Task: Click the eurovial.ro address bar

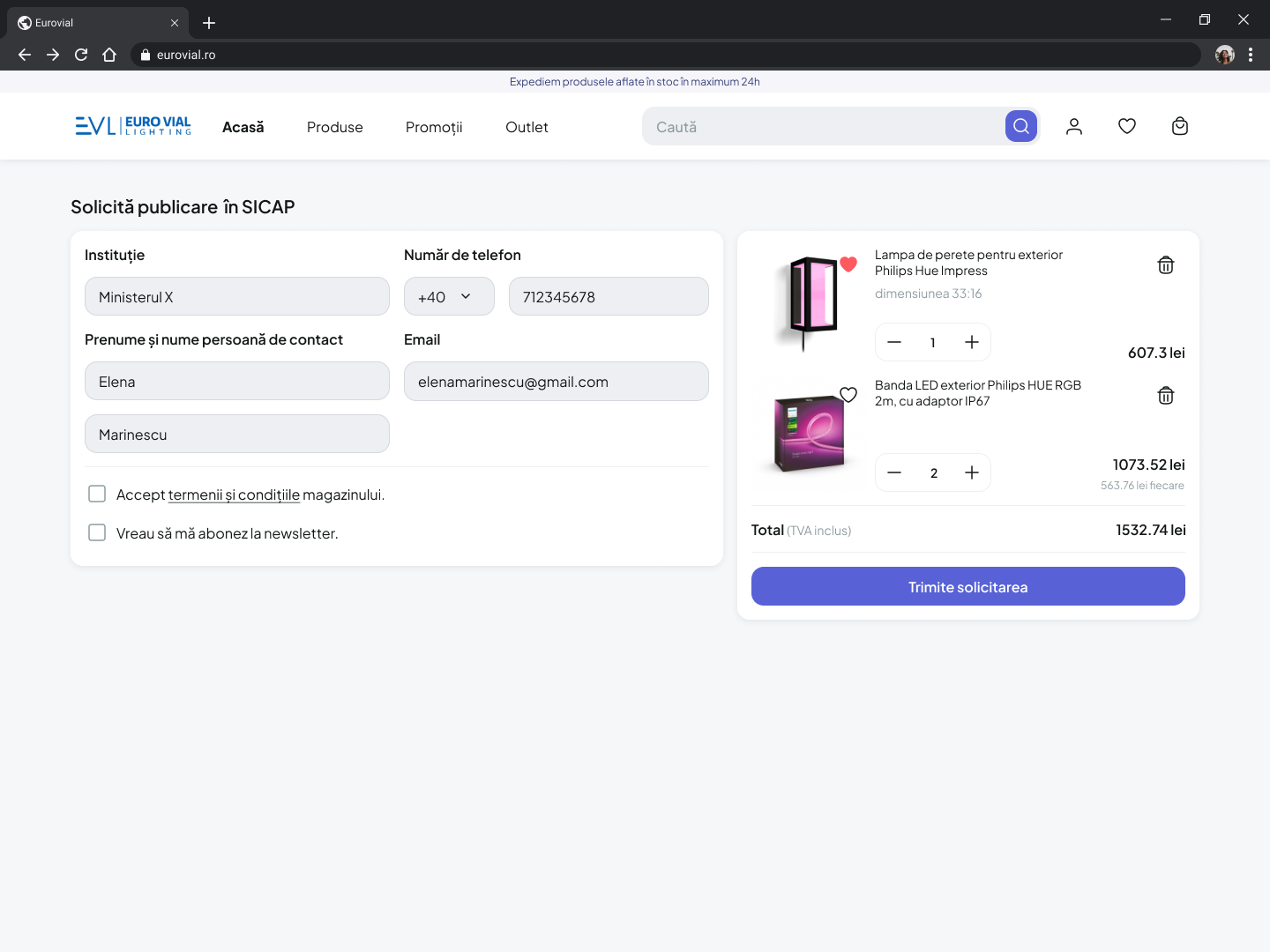Action: point(666,55)
